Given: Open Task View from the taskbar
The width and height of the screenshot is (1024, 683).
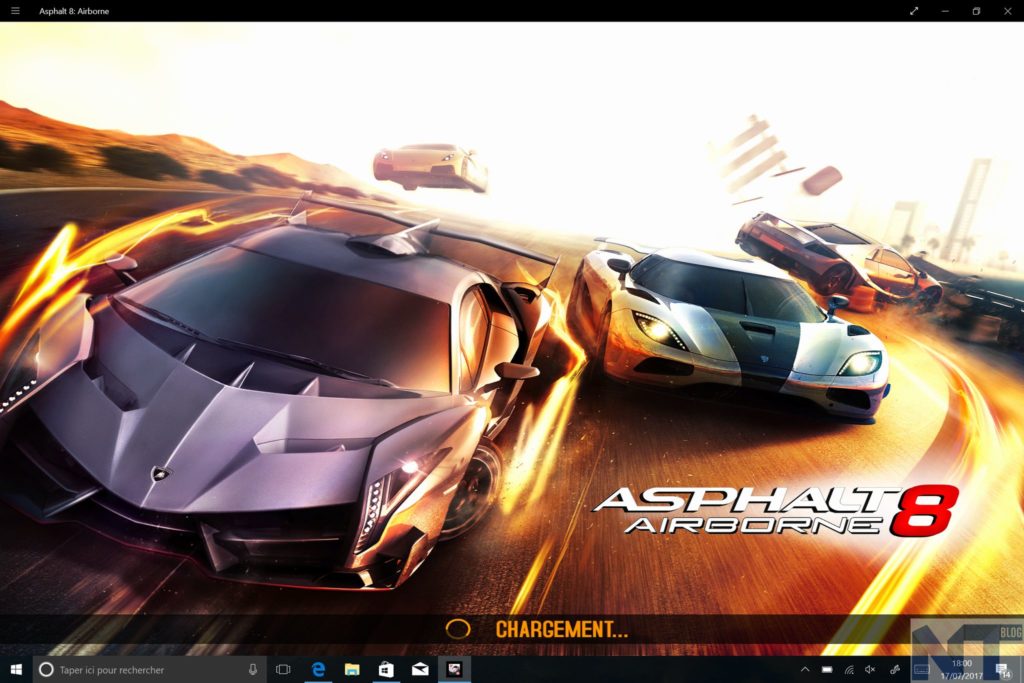Looking at the screenshot, I should tap(283, 669).
